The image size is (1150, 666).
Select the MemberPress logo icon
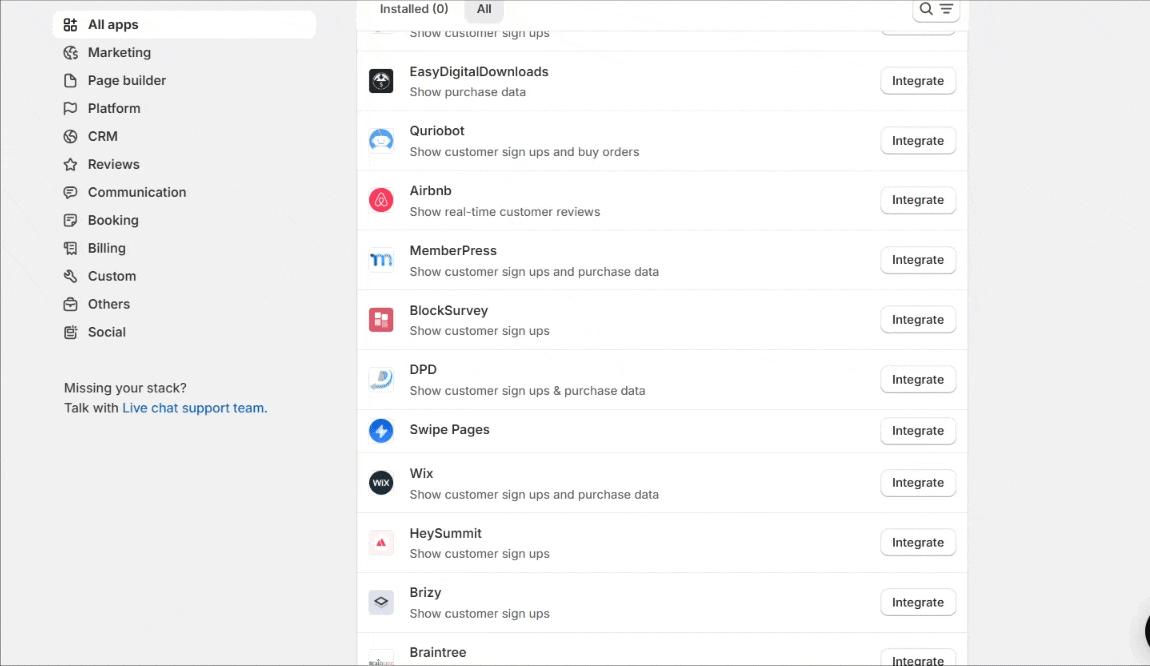click(x=381, y=260)
